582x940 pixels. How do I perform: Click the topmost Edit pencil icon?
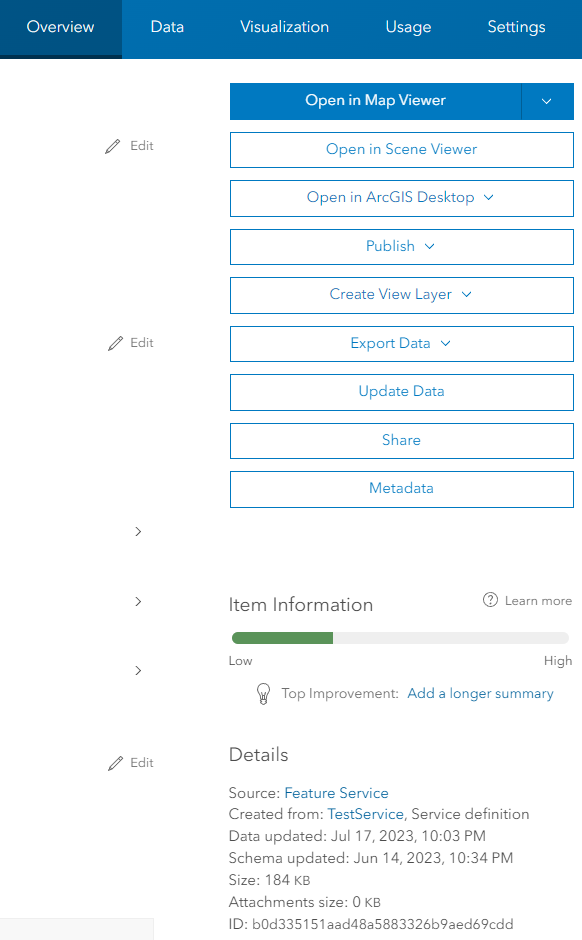(x=113, y=146)
